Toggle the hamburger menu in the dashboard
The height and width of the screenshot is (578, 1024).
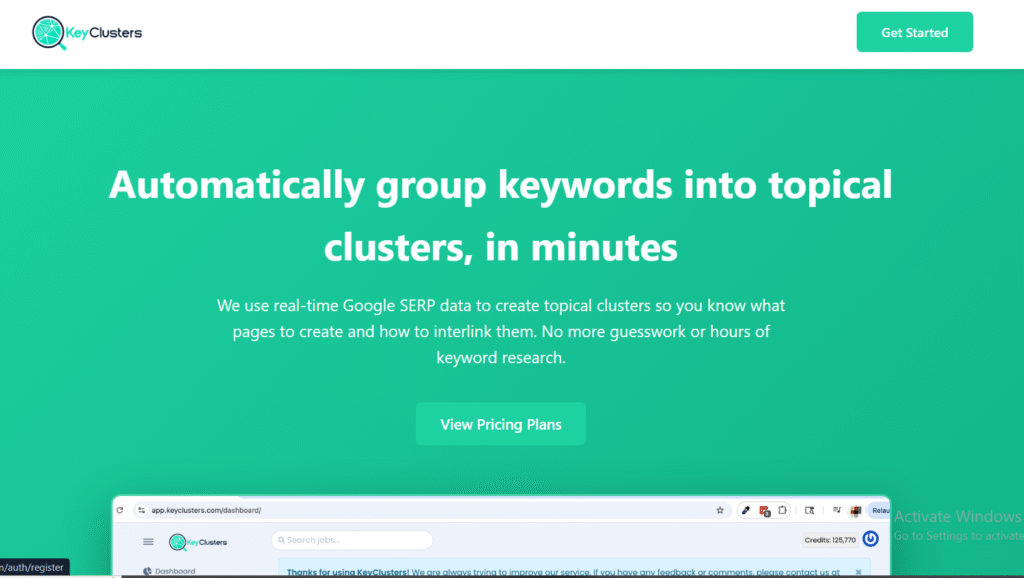click(148, 541)
